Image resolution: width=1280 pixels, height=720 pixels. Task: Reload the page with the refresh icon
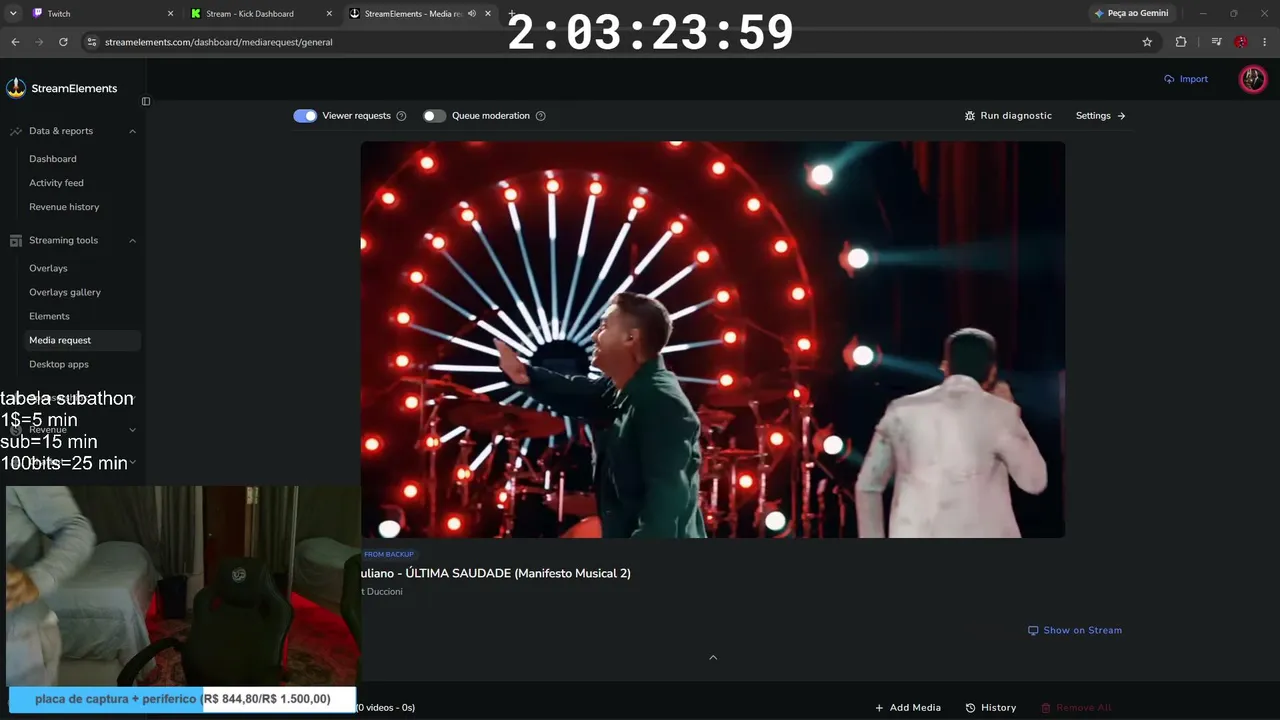pos(63,42)
